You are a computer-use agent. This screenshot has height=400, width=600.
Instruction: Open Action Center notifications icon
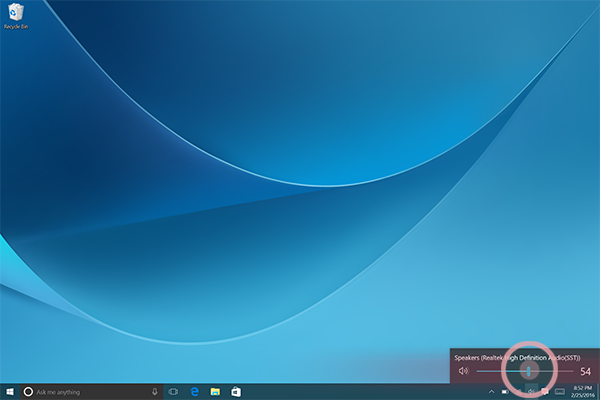[545, 392]
